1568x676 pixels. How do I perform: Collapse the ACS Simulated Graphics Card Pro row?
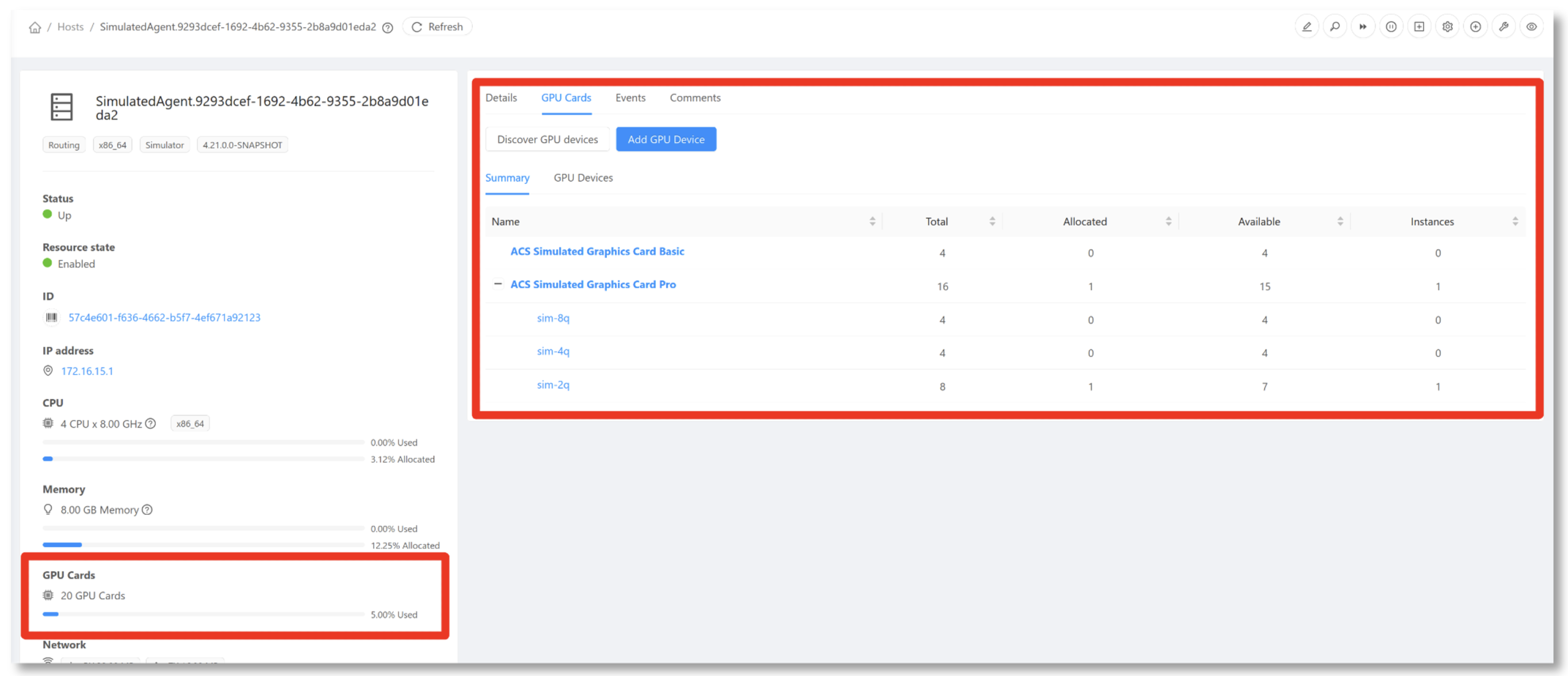click(498, 284)
